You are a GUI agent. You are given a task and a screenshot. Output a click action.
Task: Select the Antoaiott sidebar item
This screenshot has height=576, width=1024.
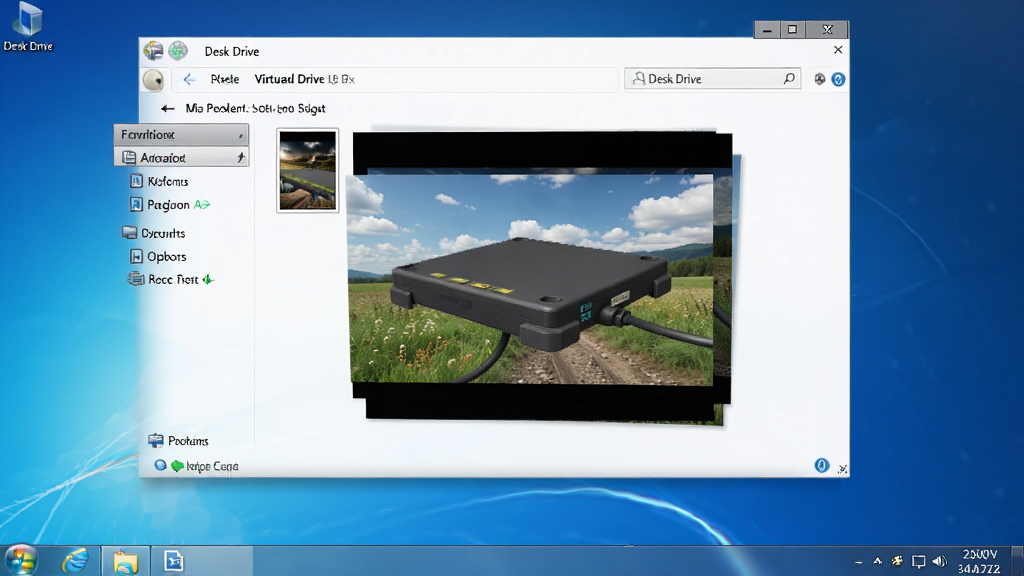(181, 157)
